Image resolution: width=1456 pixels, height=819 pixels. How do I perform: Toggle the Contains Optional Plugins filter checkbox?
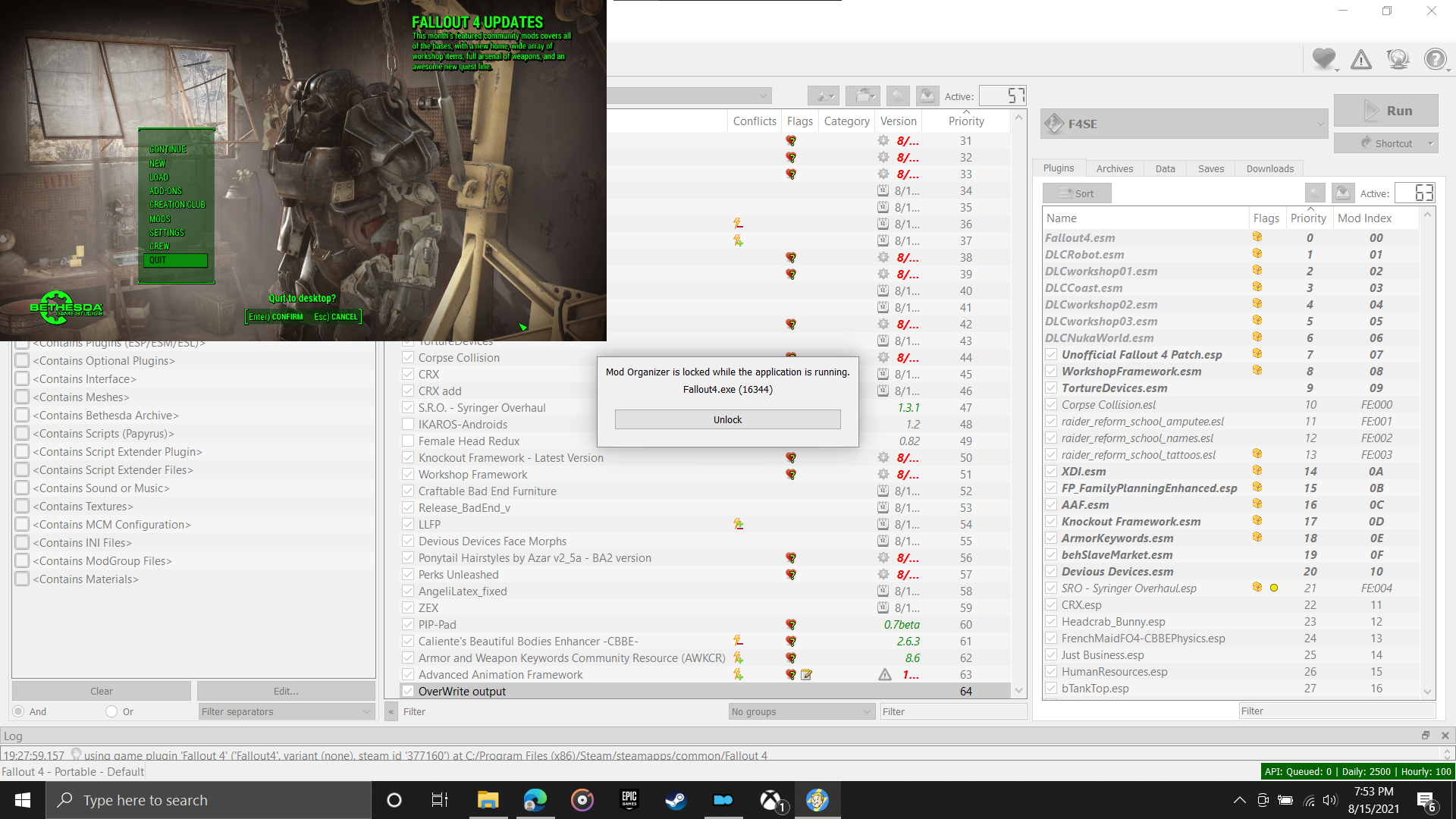click(22, 361)
